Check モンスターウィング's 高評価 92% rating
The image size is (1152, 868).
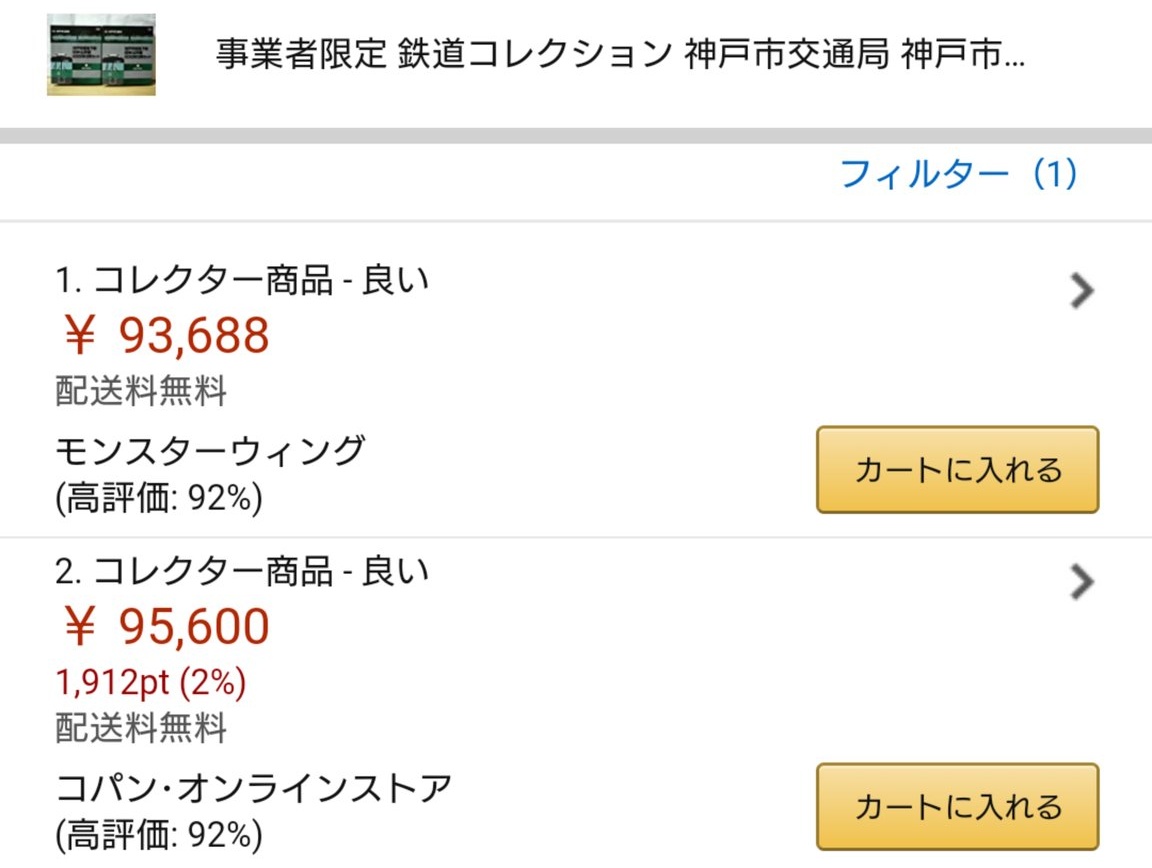(159, 498)
